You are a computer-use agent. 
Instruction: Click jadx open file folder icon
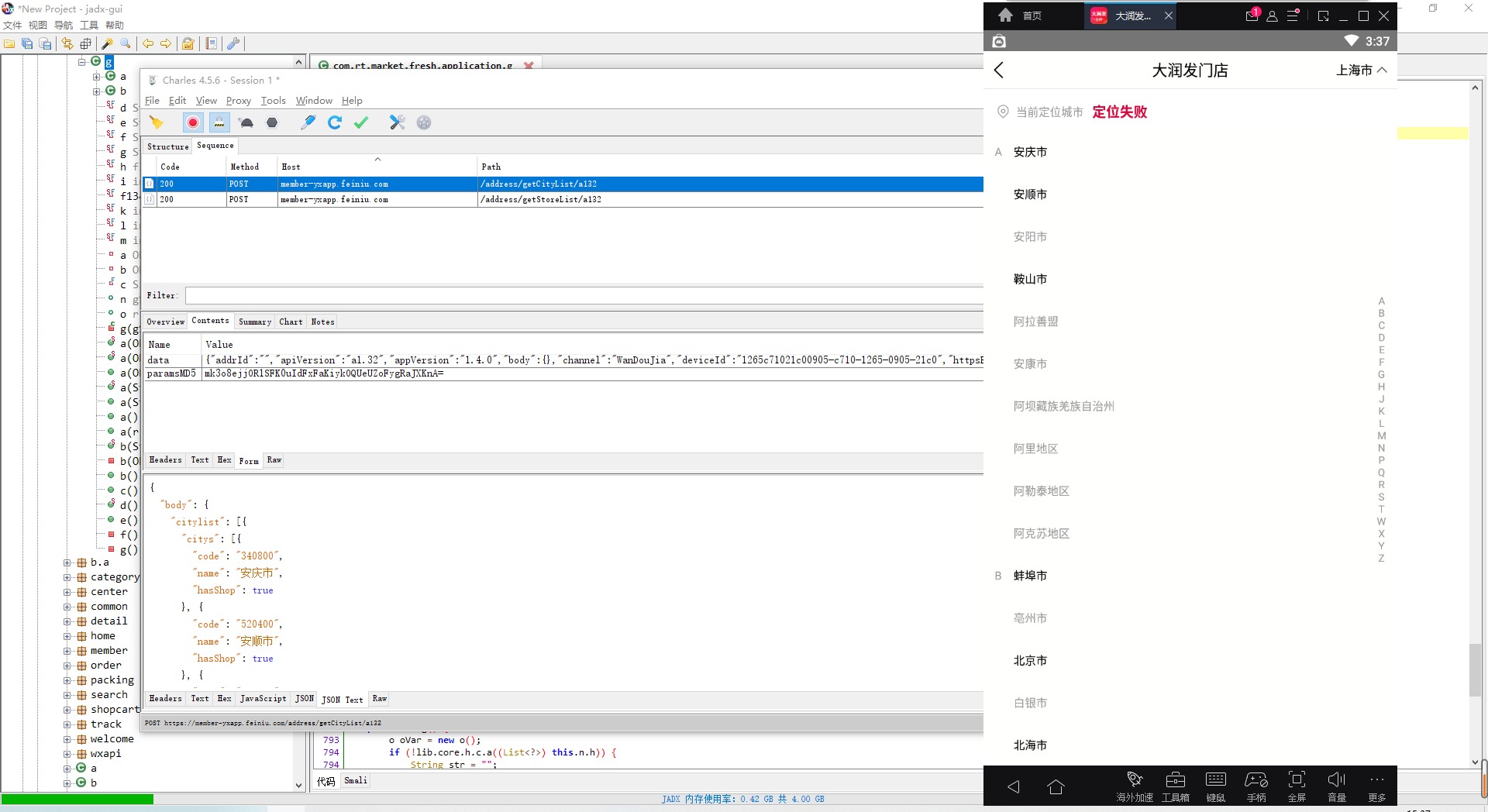(9, 43)
